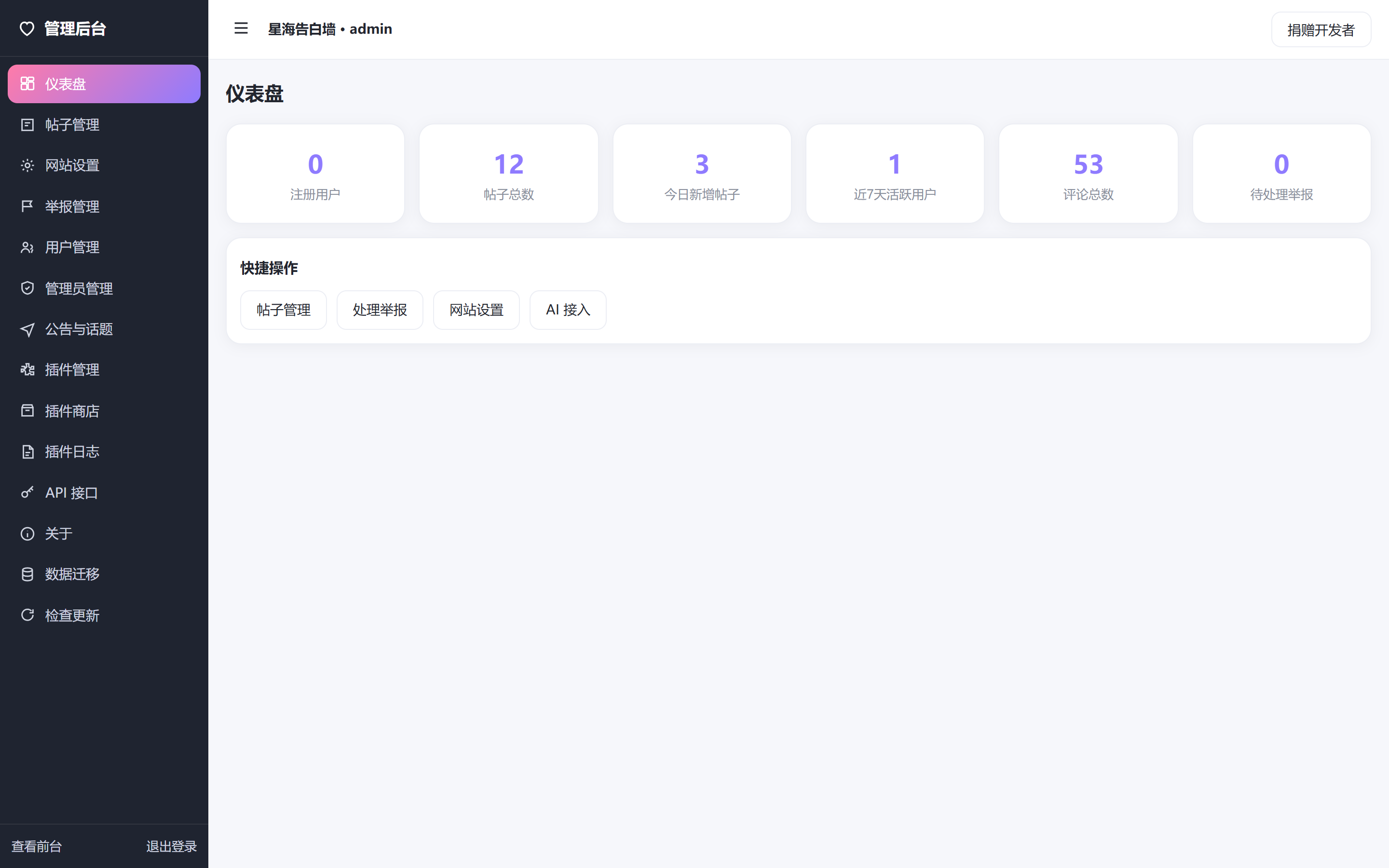Navigate to 公告与话题 label
This screenshot has height=868, width=1389.
[79, 329]
